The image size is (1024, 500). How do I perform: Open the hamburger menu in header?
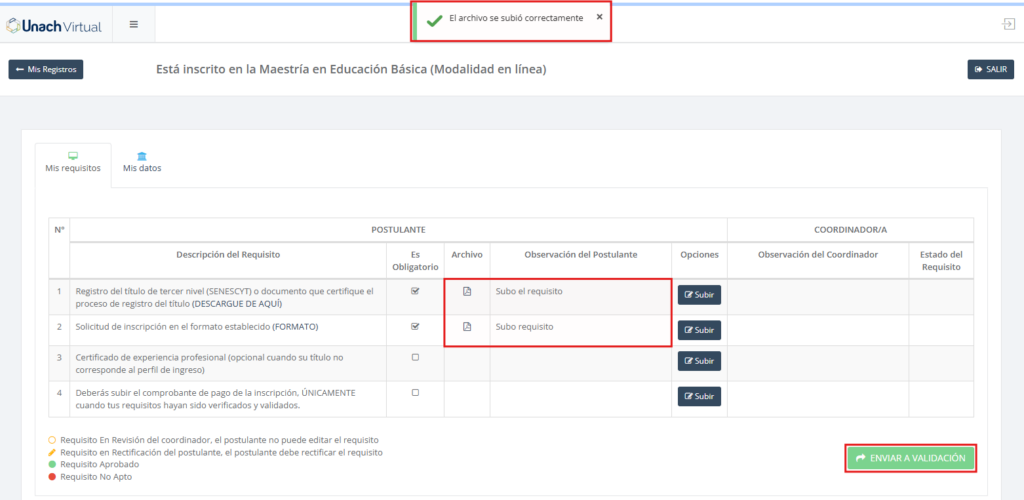(134, 25)
